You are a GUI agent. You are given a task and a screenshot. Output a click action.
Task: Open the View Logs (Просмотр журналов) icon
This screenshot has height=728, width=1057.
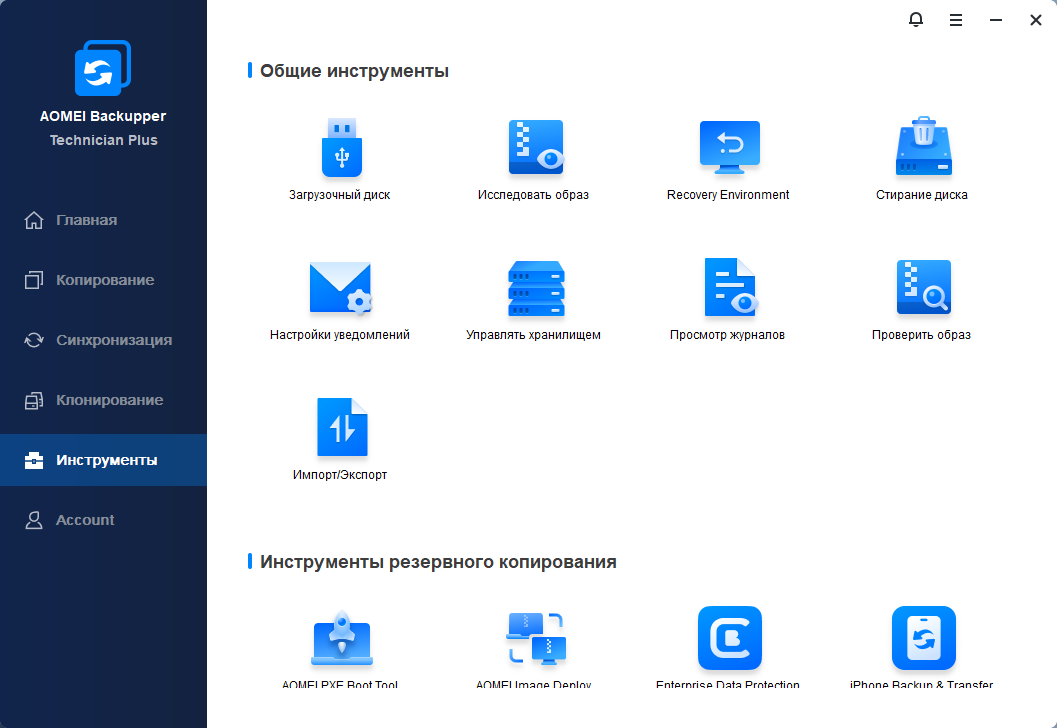pos(731,287)
